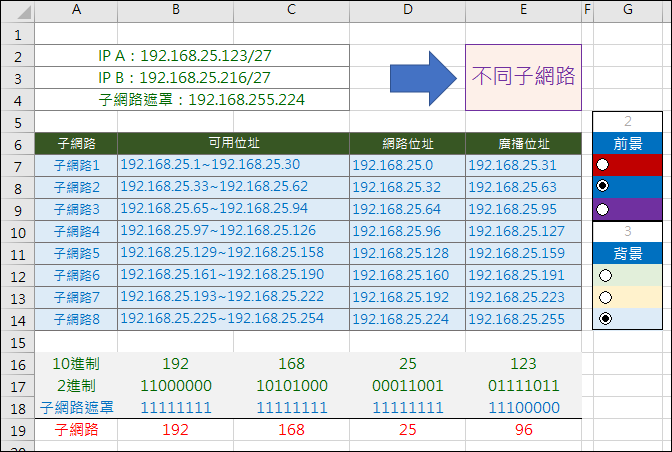Screen dimensions: 672x452
Task: Click broadcast address 192.168.25.31
Action: pyautogui.click(x=523, y=165)
